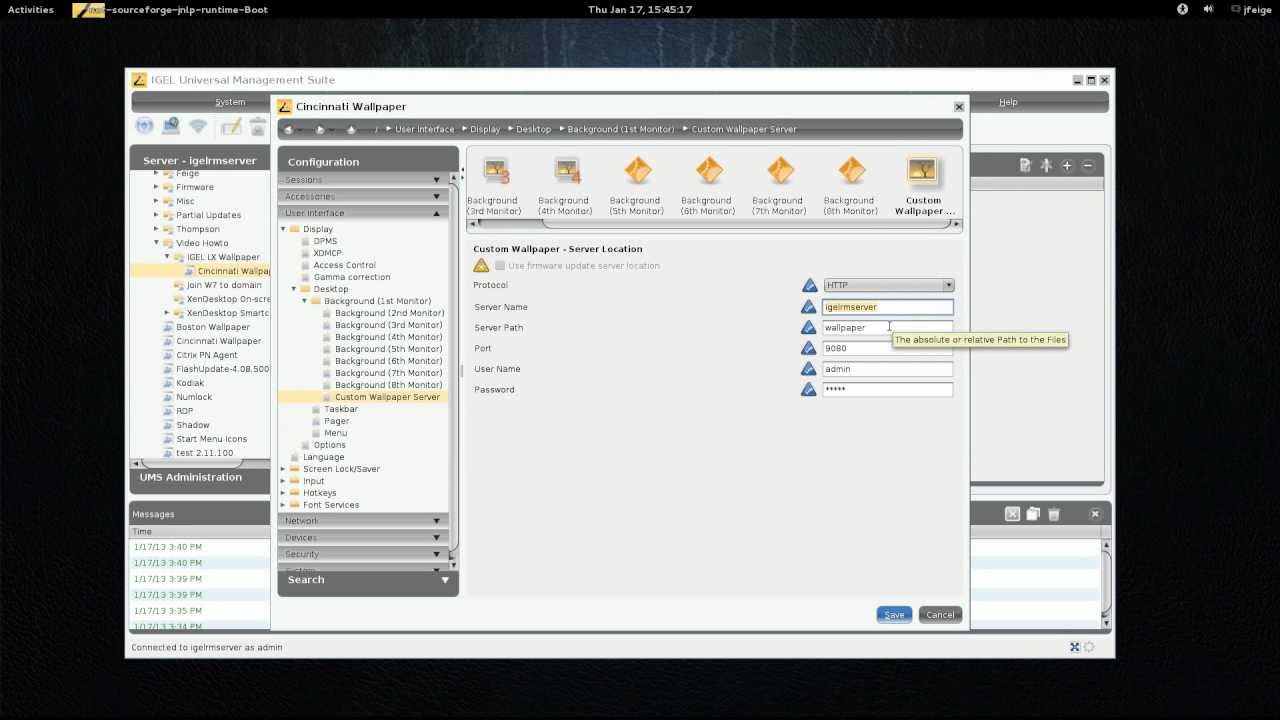Image resolution: width=1280 pixels, height=720 pixels.
Task: Open Background (7th Monitor) icon in strip
Action: [780, 172]
